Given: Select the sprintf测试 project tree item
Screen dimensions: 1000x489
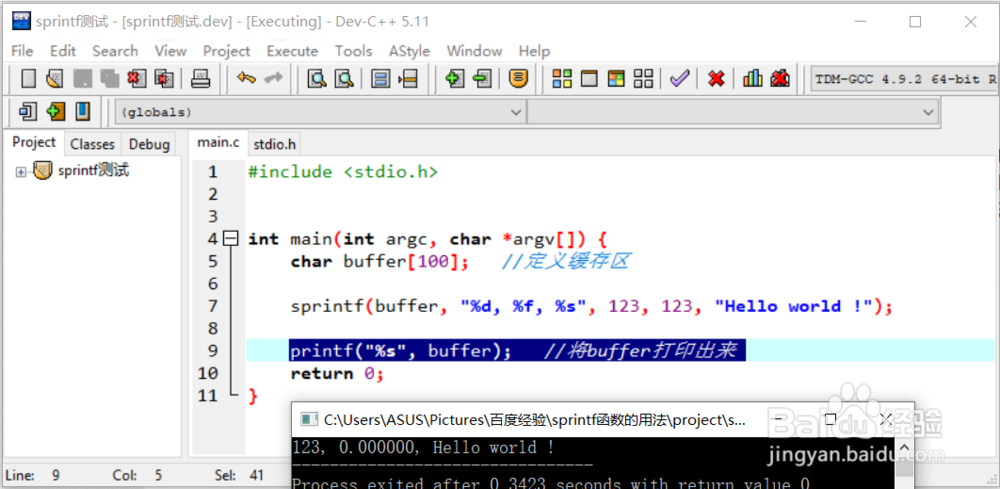Looking at the screenshot, I should 93,171.
